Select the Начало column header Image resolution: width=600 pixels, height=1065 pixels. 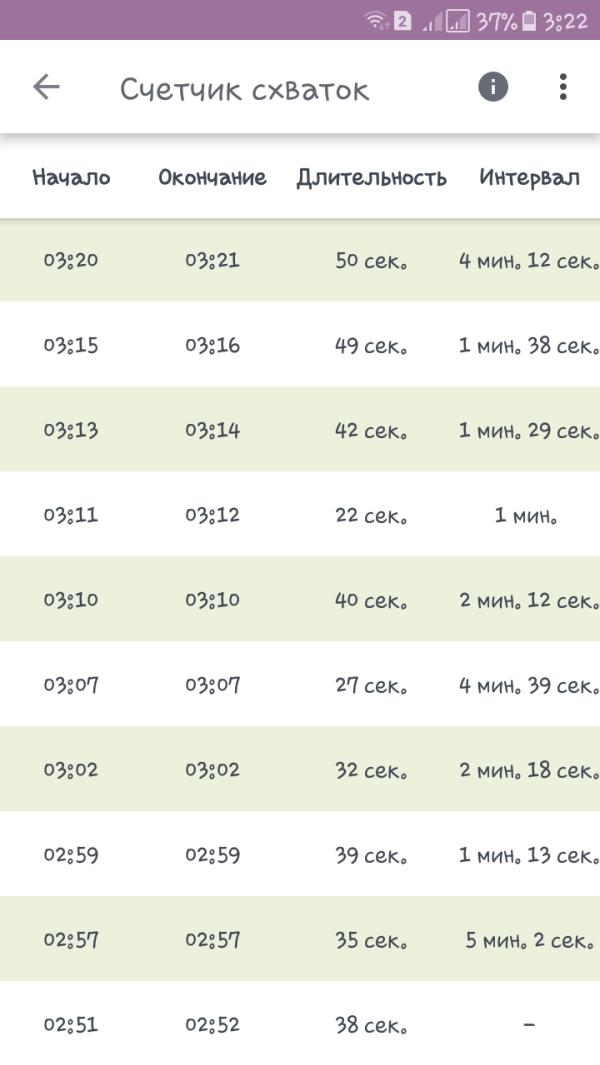[71, 178]
